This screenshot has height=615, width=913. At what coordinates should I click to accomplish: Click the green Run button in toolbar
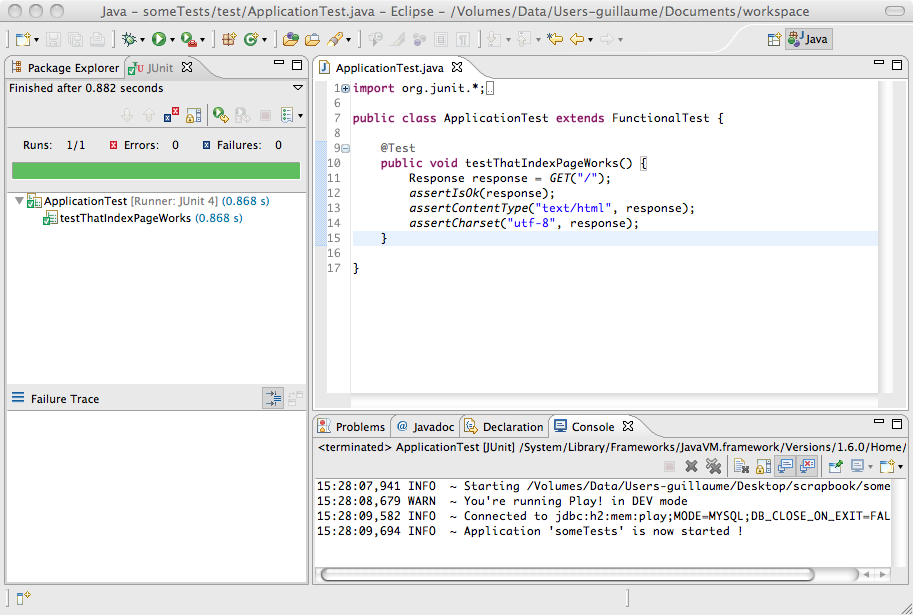tap(158, 39)
